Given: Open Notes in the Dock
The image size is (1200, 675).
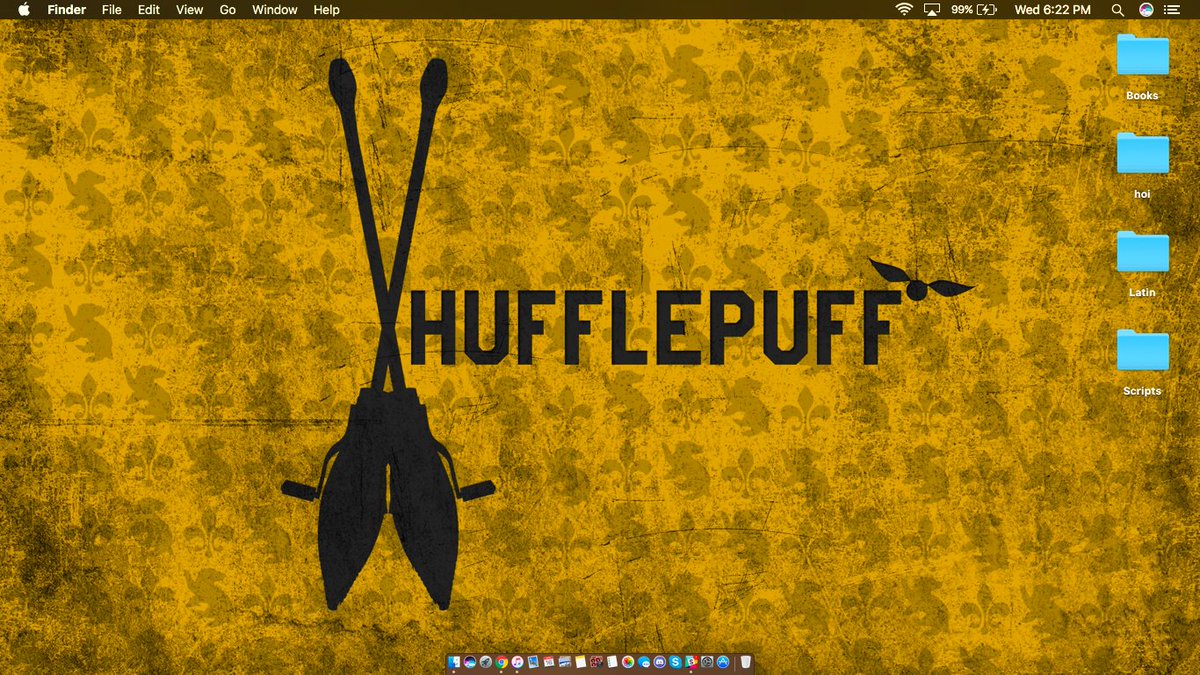Looking at the screenshot, I should 580,662.
